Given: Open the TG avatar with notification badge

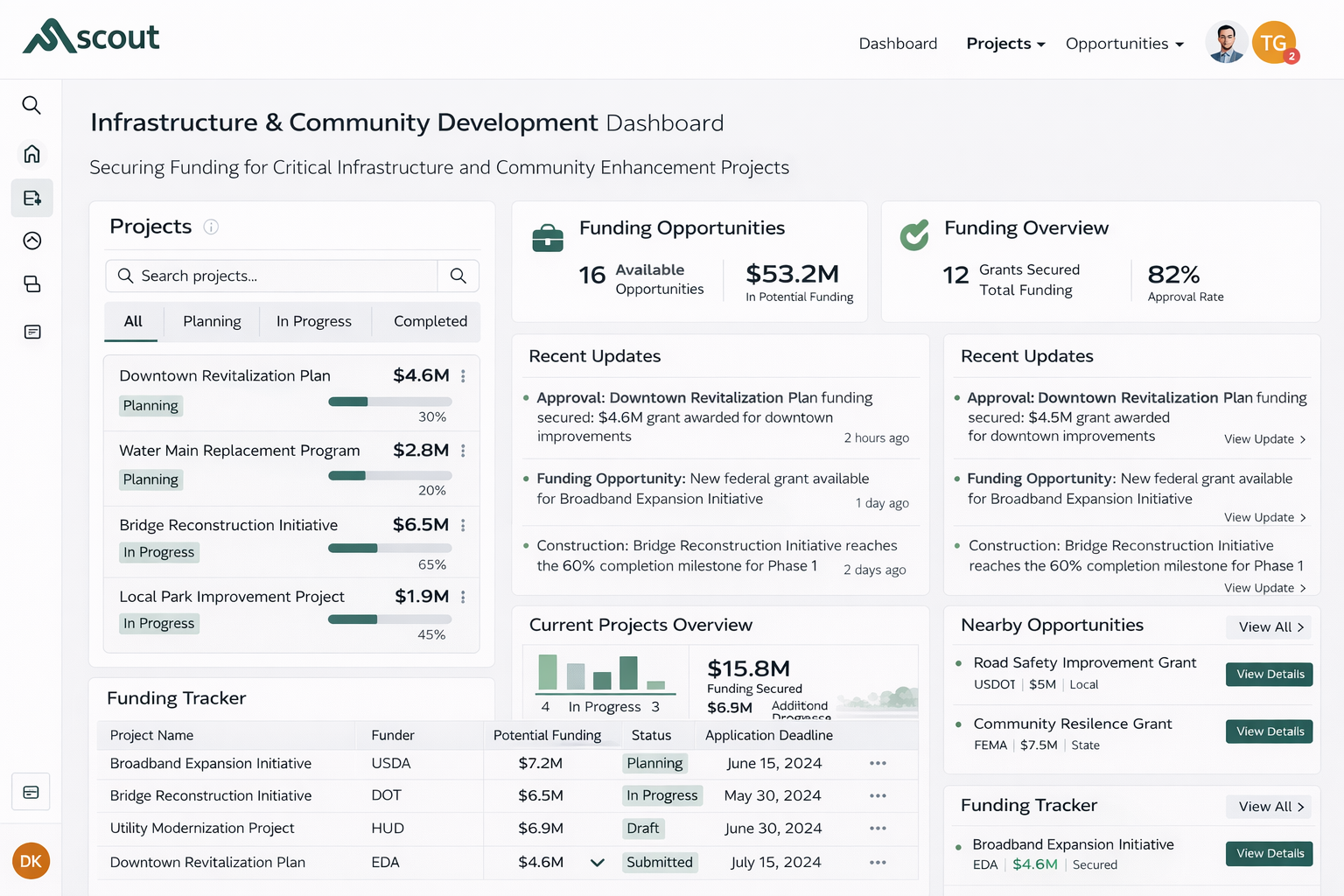Looking at the screenshot, I should pyautogui.click(x=1274, y=43).
